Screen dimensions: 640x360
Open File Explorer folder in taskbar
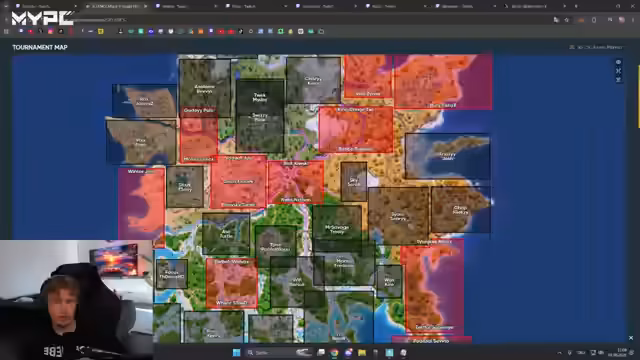362,352
